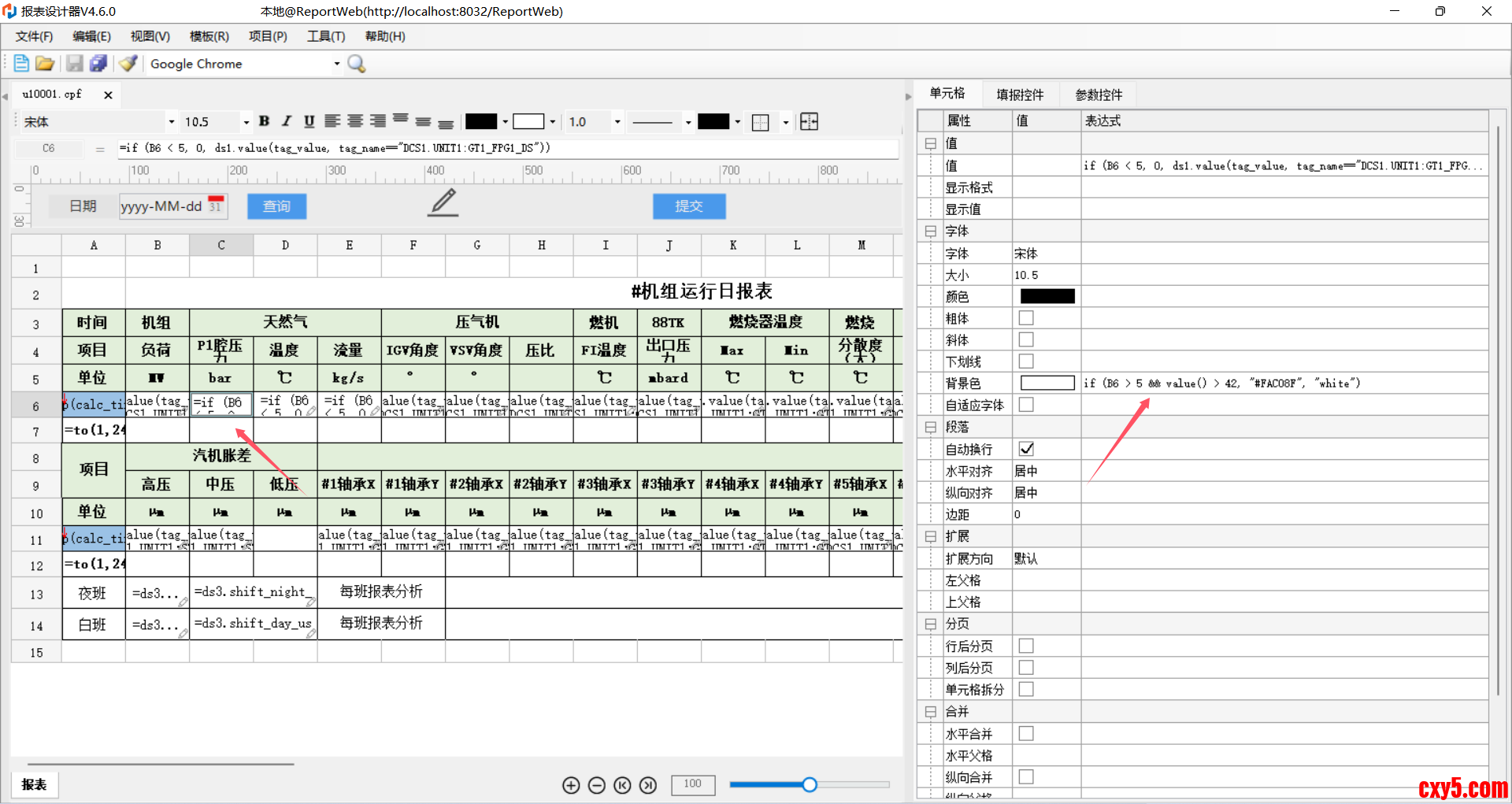Image resolution: width=1512 pixels, height=804 pixels.
Task: Click the calendar icon in date field
Action: point(216,206)
